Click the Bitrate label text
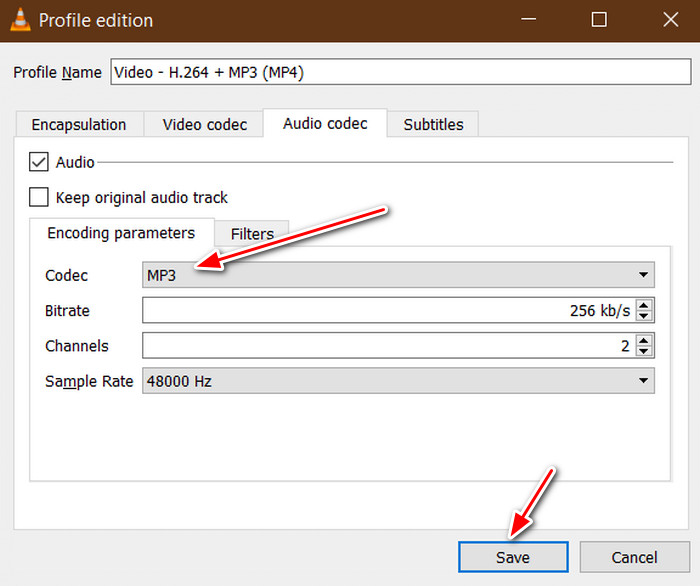The image size is (700, 586). pyautogui.click(x=67, y=311)
